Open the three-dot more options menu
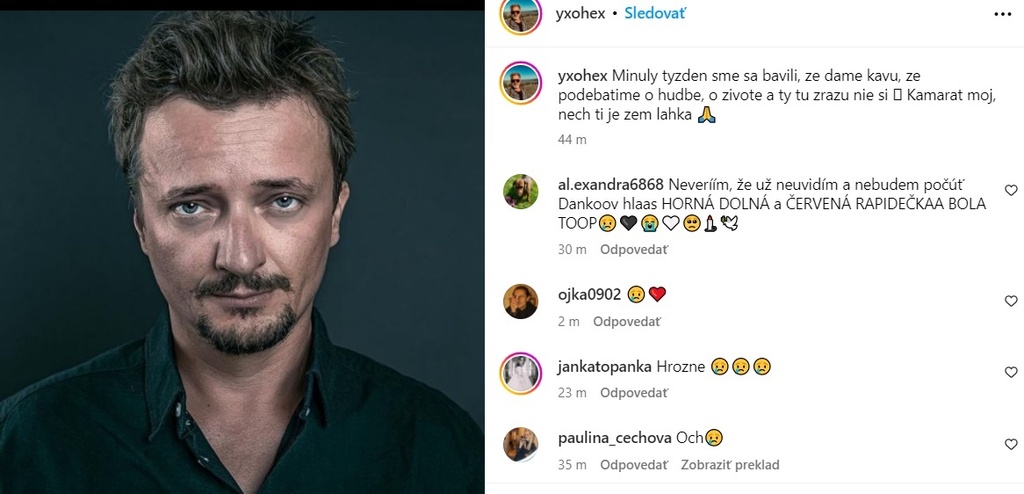This screenshot has width=1024, height=494. click(1002, 14)
